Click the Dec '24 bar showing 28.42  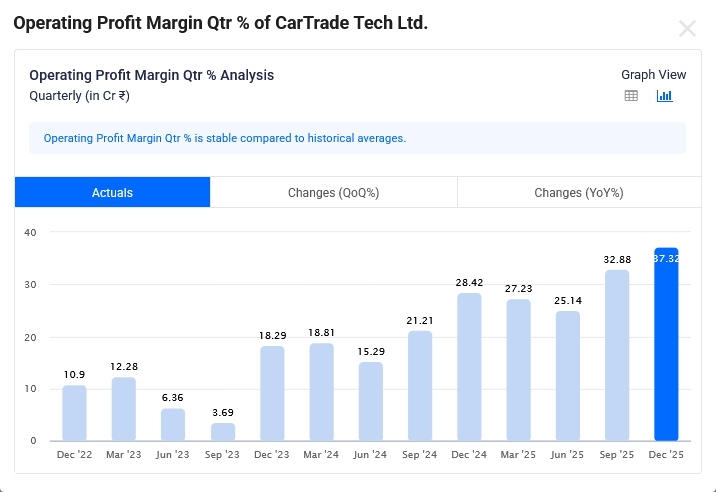coord(469,367)
